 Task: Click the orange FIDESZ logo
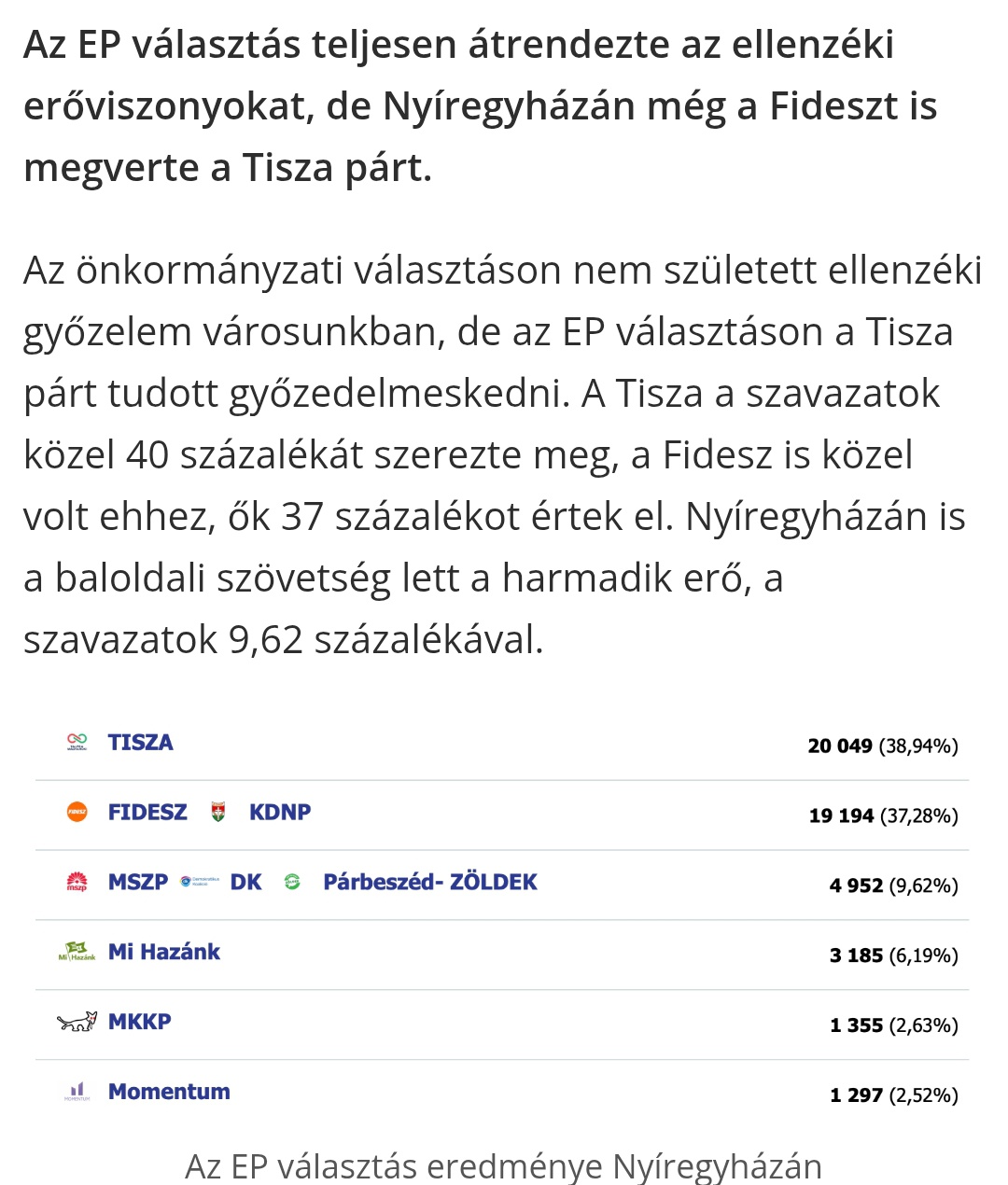(x=77, y=813)
